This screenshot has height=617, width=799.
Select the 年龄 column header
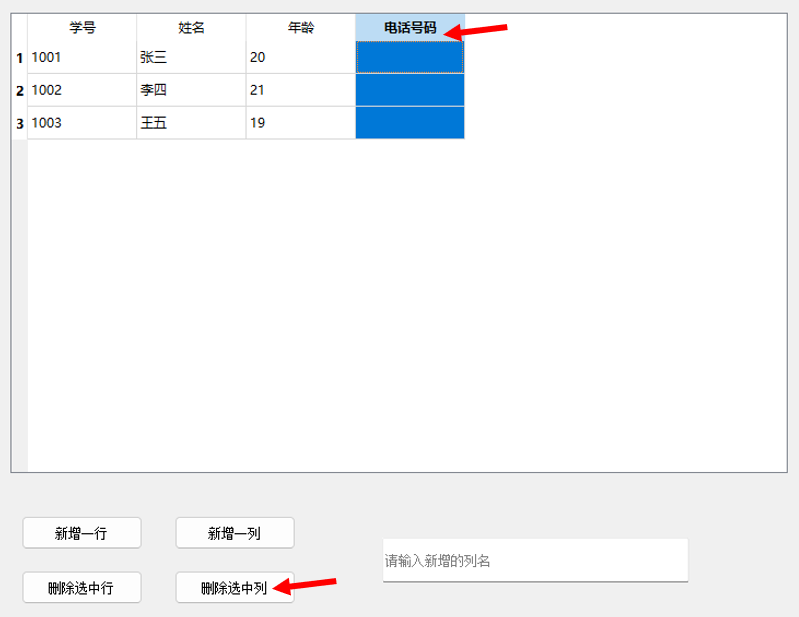coord(301,28)
